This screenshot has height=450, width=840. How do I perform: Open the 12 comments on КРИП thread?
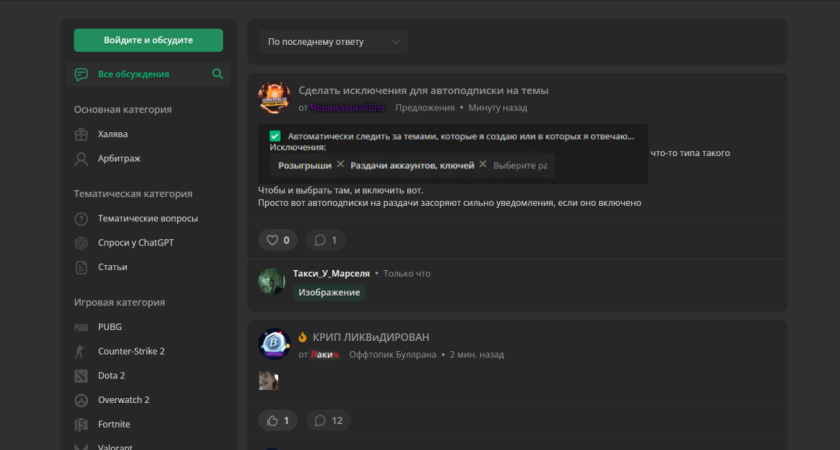point(328,421)
